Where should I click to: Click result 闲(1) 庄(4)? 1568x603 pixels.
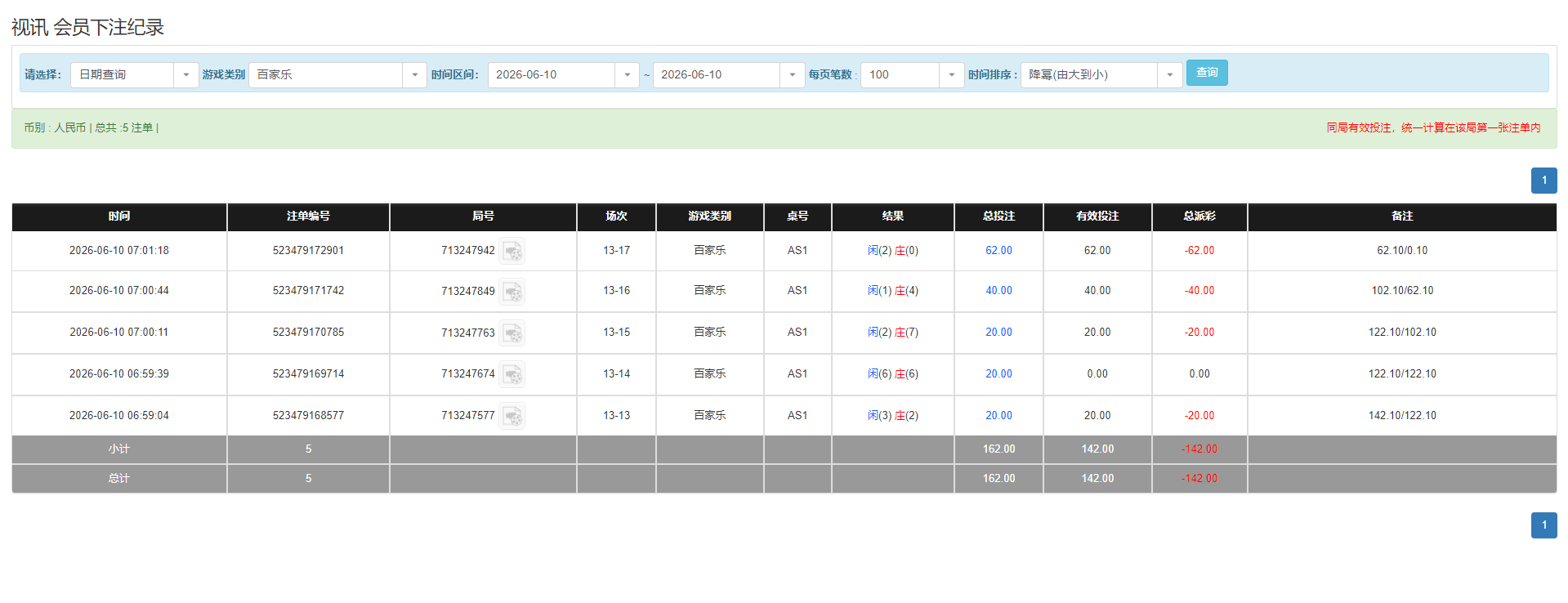pyautogui.click(x=892, y=291)
